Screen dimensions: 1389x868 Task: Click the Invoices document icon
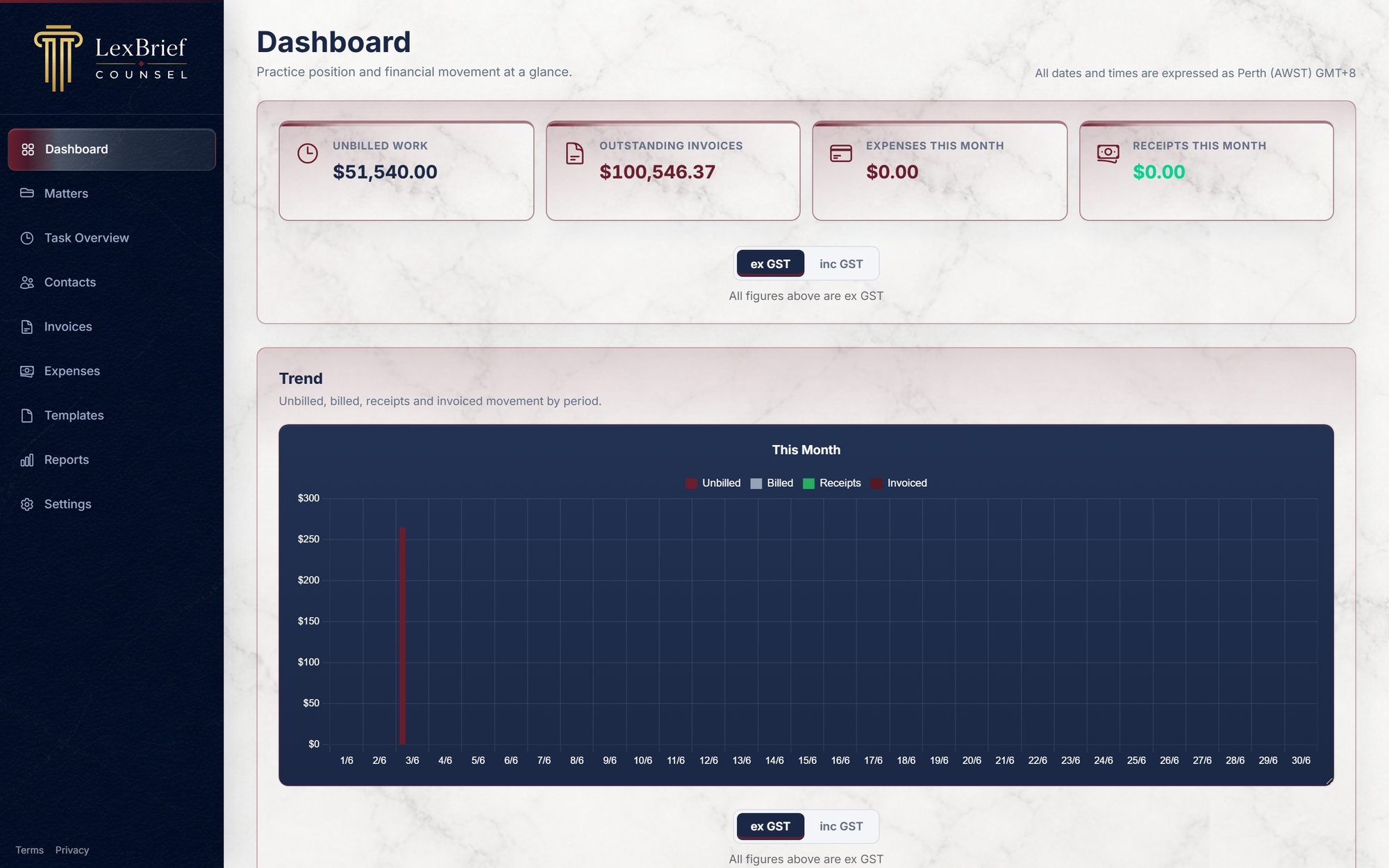click(27, 327)
